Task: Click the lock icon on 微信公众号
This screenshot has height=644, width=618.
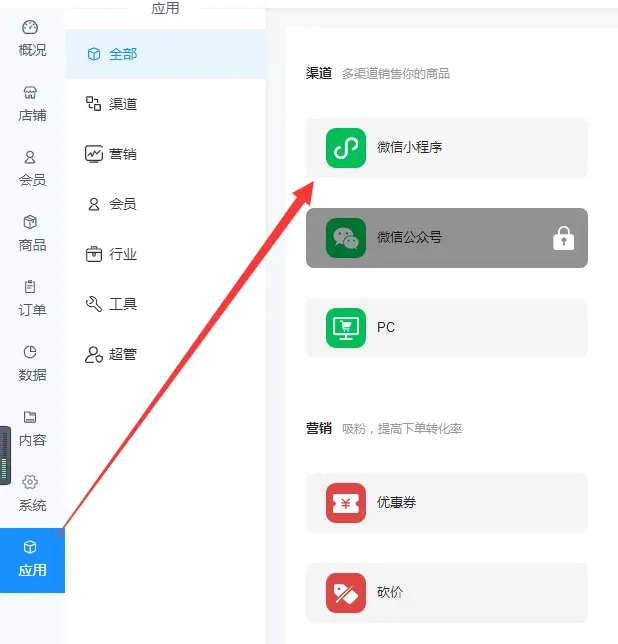Action: [563, 238]
